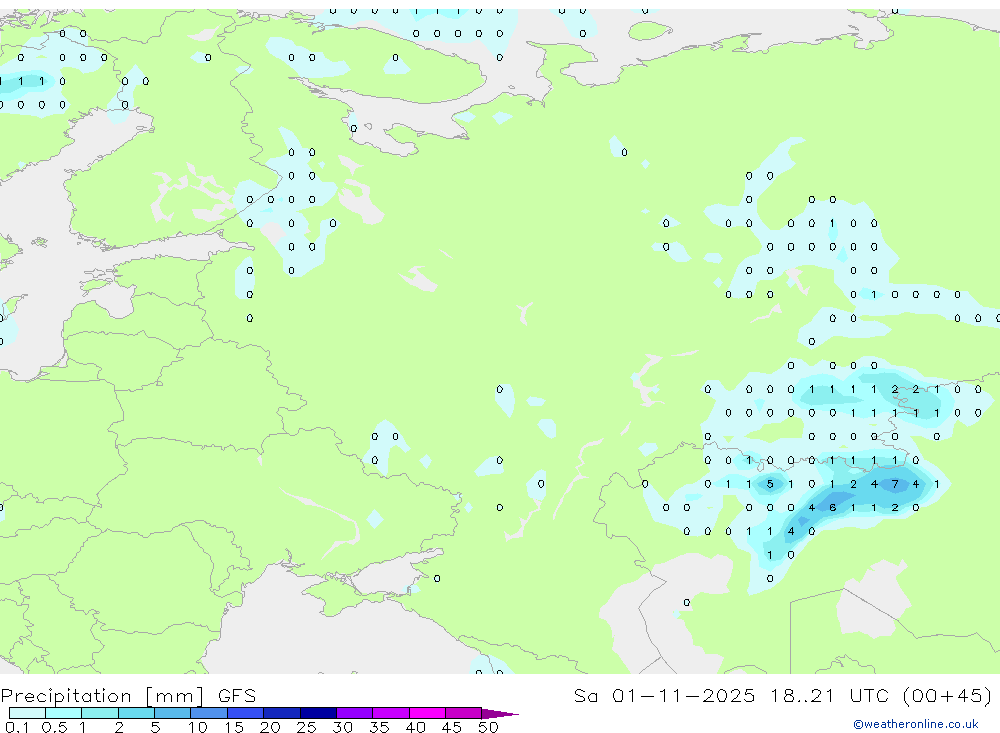
Task: Click the 30–35 mm legend swatch
Action: click(x=354, y=713)
